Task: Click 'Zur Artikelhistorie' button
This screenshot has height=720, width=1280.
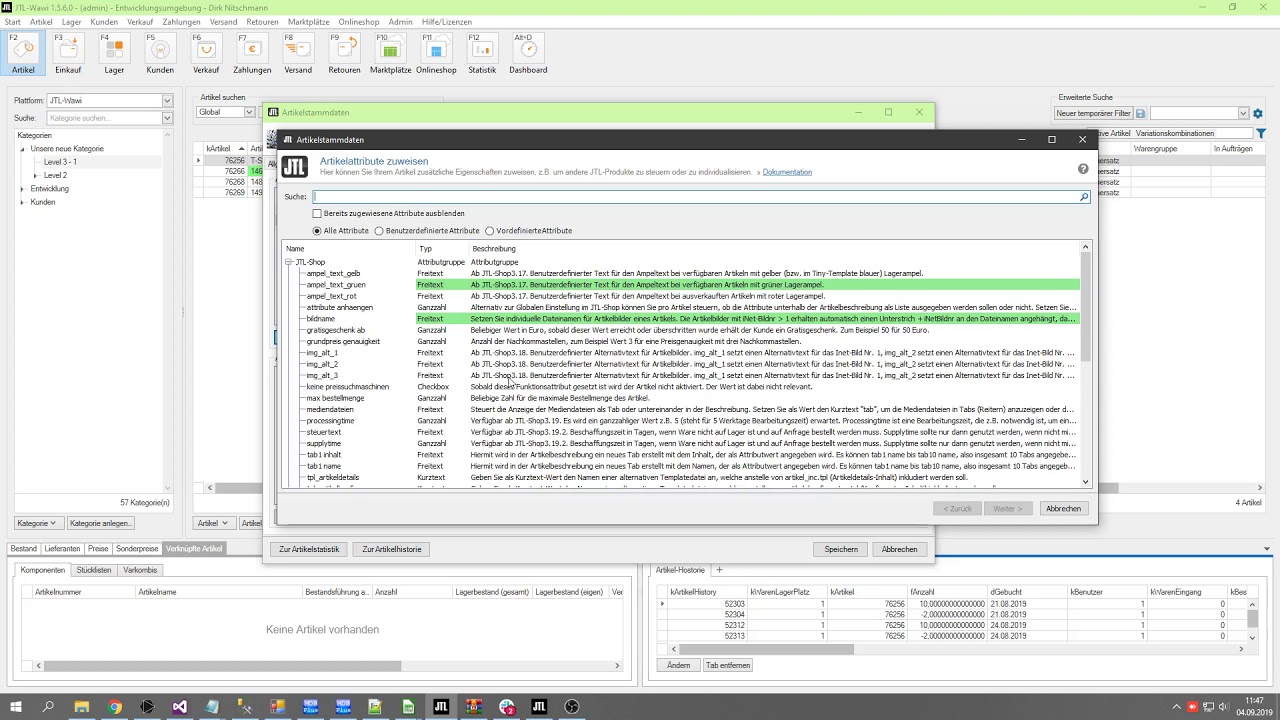Action: pos(392,549)
